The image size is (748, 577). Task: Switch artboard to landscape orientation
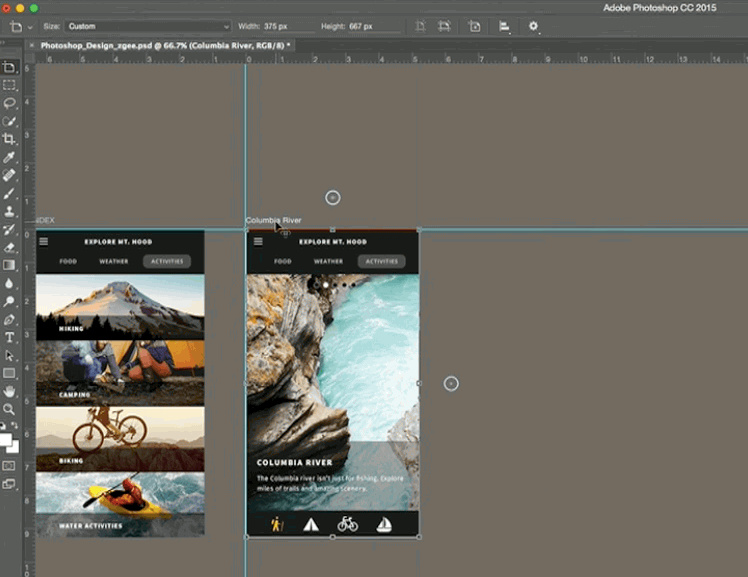pos(444,26)
